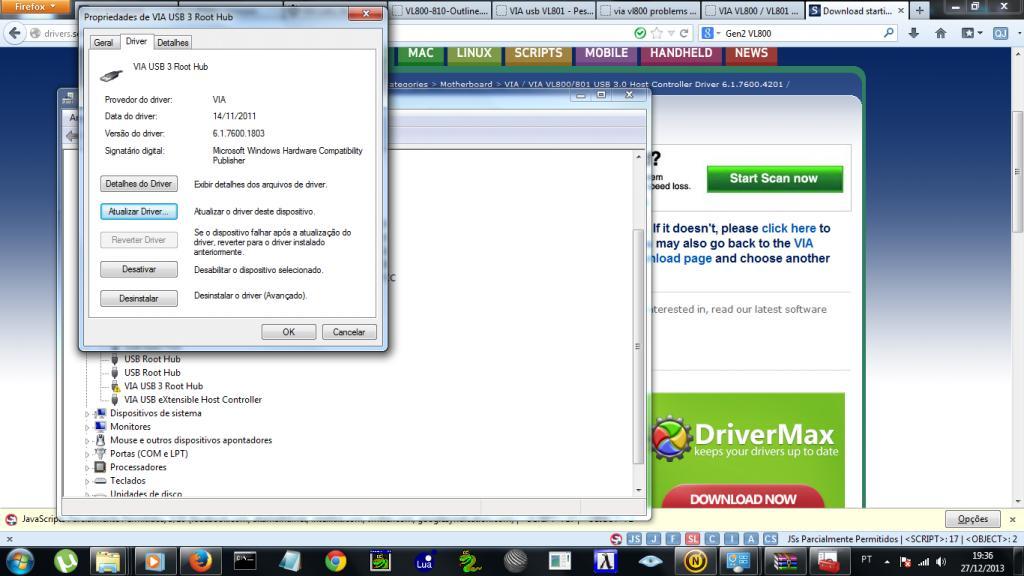Click the volume speaker tray icon

[x=940, y=562]
